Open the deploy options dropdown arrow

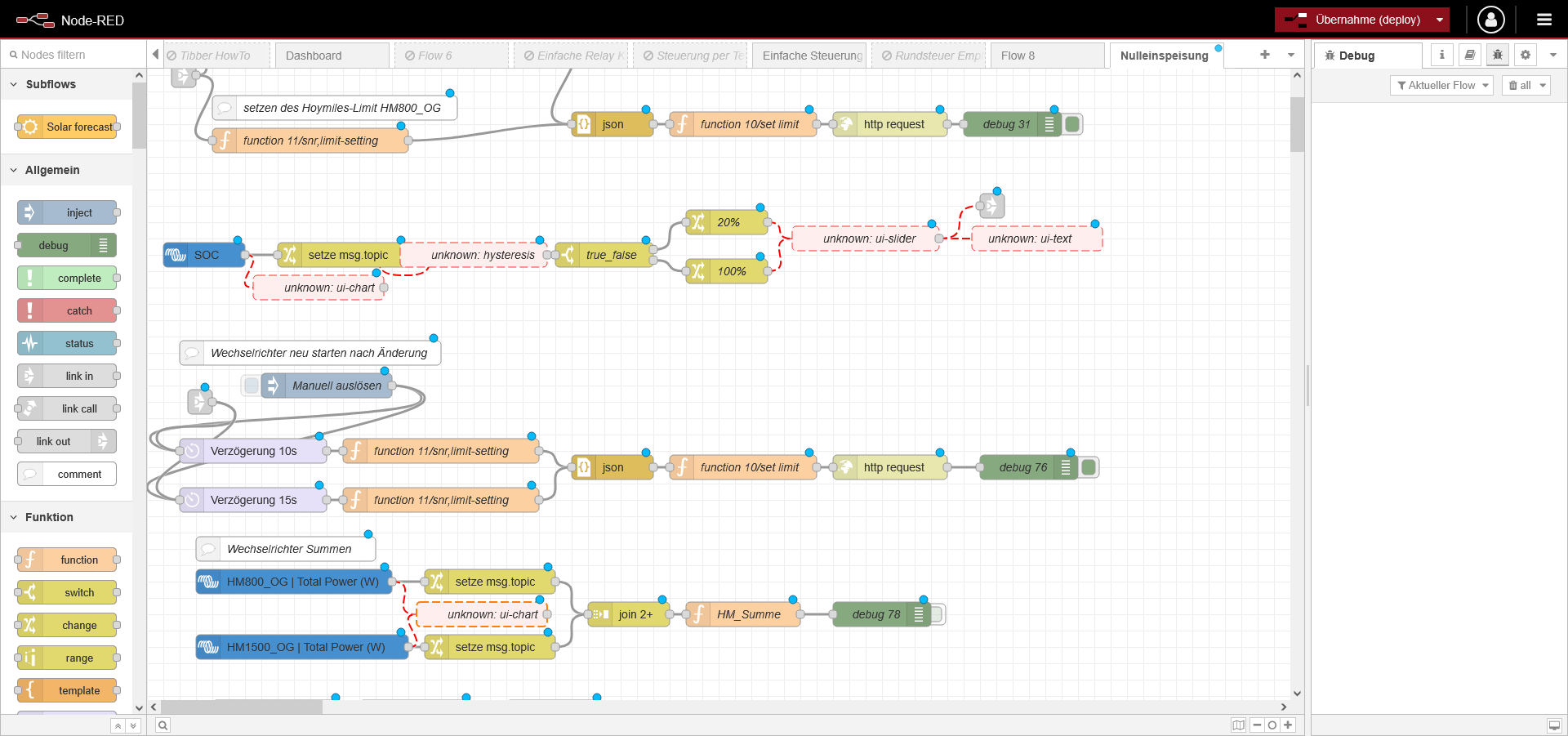point(1439,20)
